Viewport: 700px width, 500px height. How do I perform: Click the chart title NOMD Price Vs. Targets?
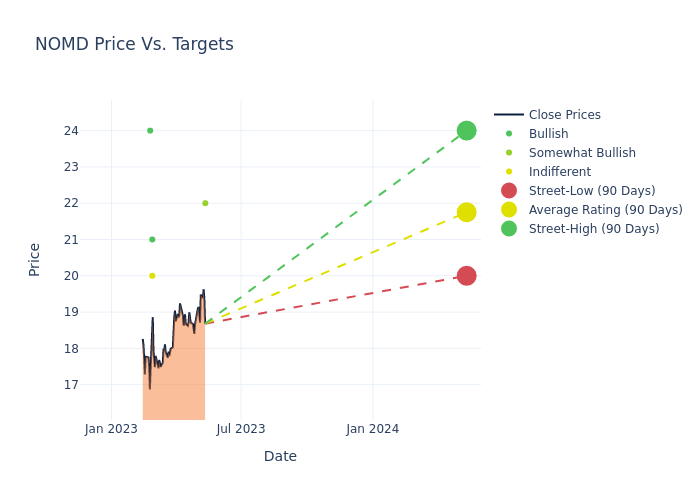coord(134,44)
